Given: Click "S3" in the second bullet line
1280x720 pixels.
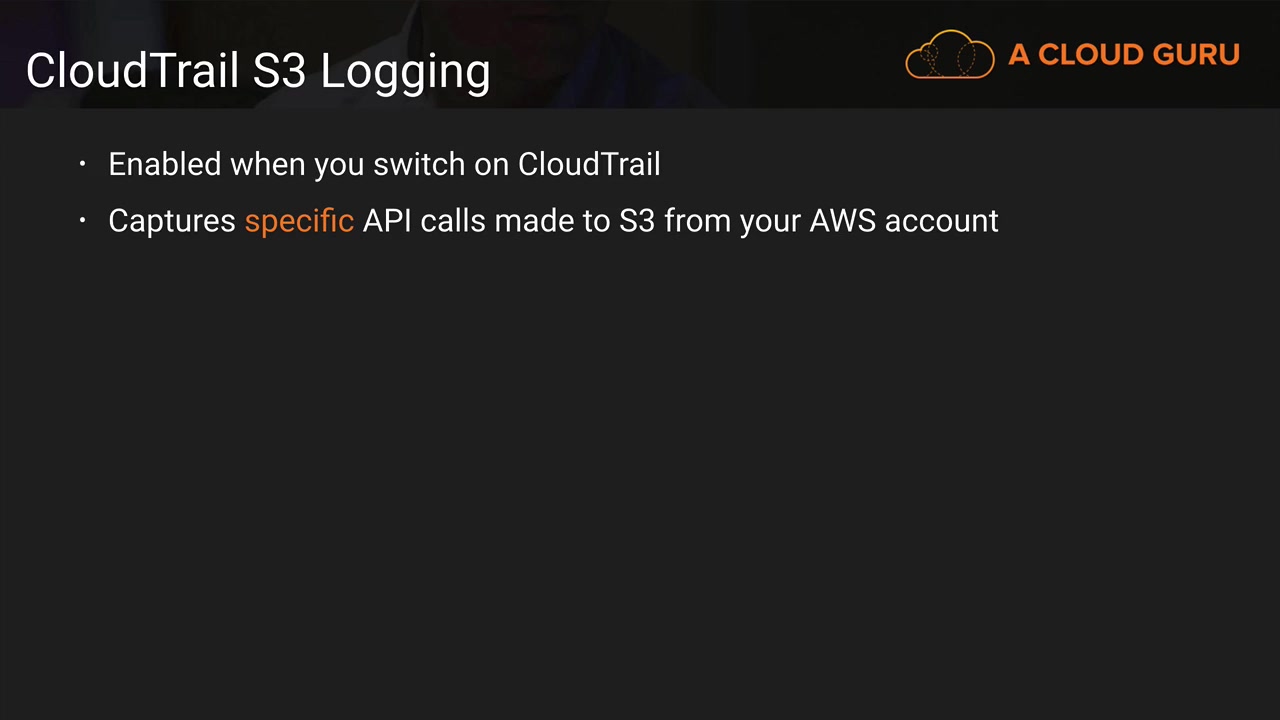Looking at the screenshot, I should 637,220.
